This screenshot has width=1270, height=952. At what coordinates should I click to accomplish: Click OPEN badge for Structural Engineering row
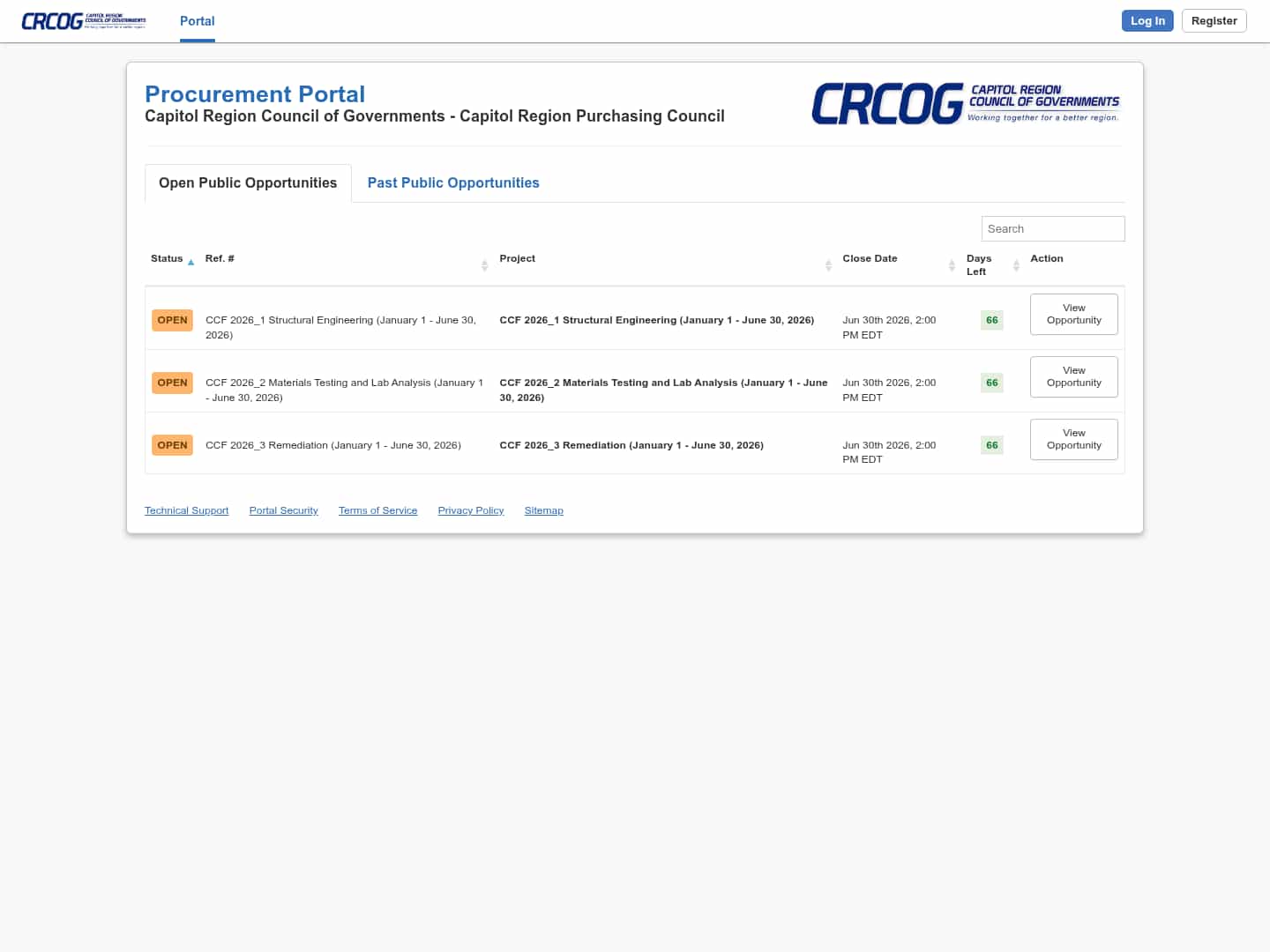[x=172, y=320]
